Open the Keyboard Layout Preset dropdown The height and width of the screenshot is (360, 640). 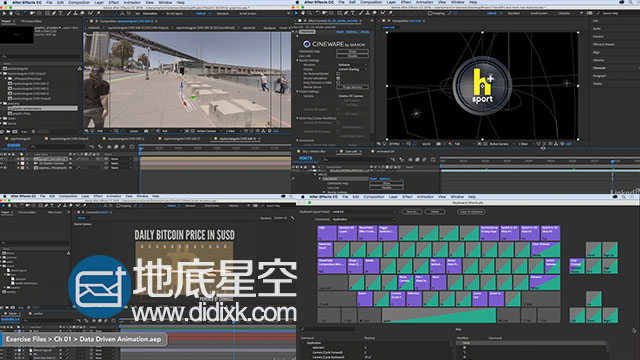[x=364, y=212]
